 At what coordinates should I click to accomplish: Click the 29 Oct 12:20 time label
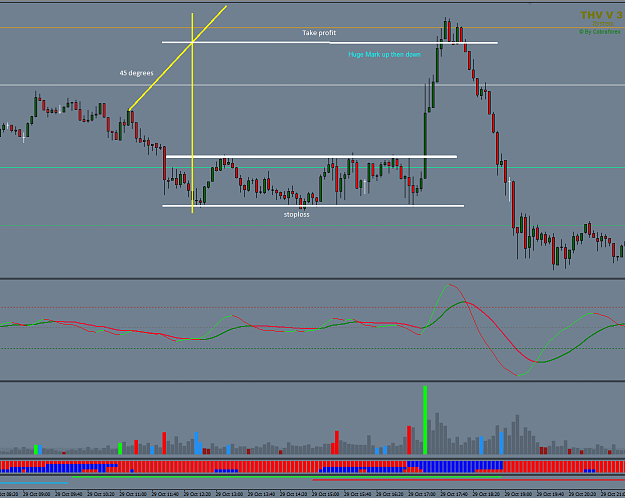tap(197, 494)
